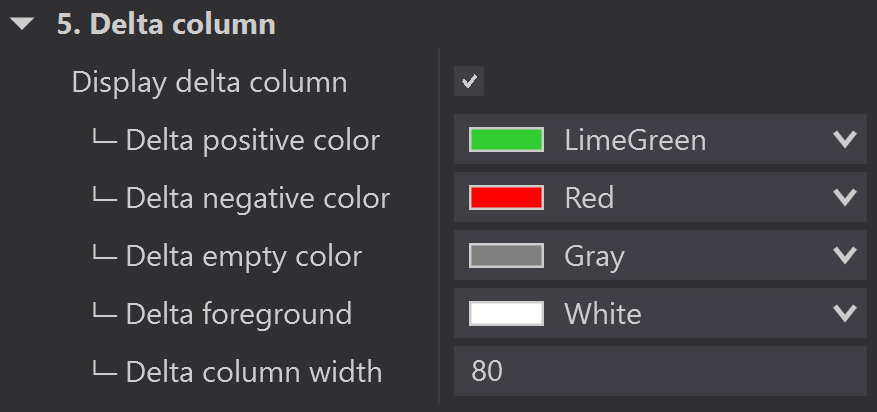This screenshot has width=877, height=412.
Task: Select the Delta positive color label
Action: (x=252, y=140)
